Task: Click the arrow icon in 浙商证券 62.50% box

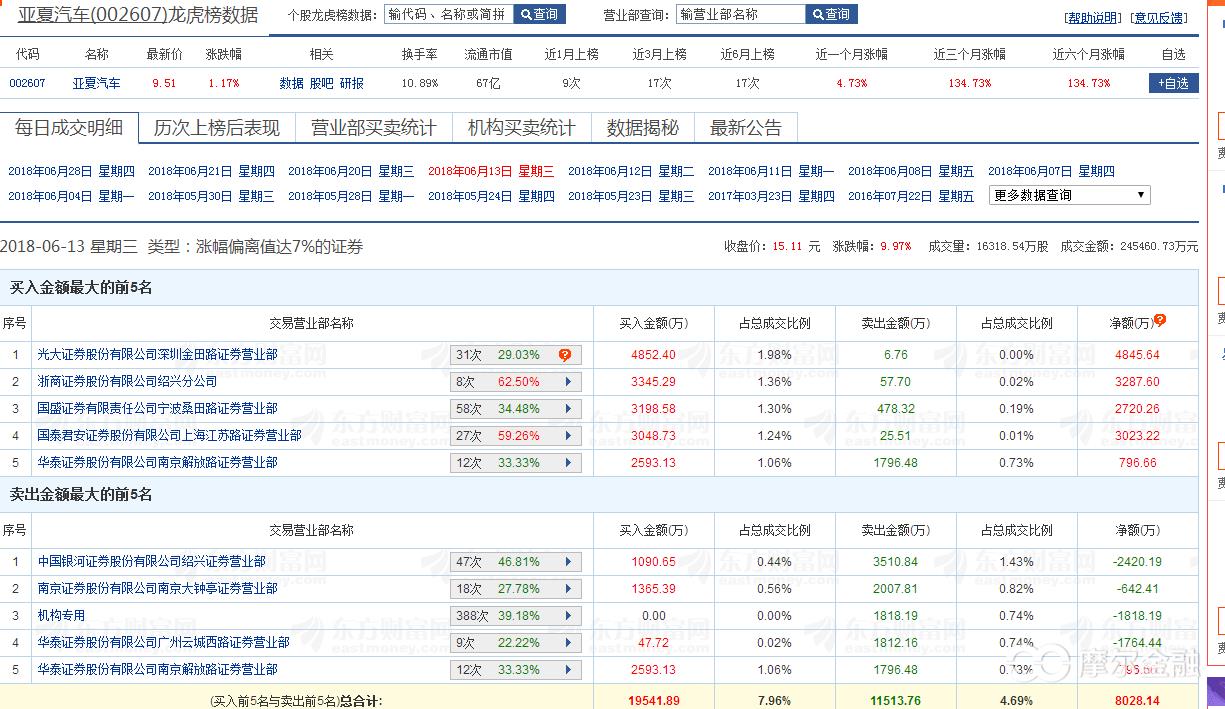Action: (568, 382)
